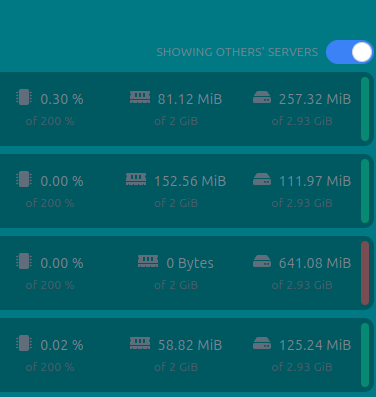Click the disk icon beside 125.24 MiB
The height and width of the screenshot is (397, 376).
(x=262, y=343)
